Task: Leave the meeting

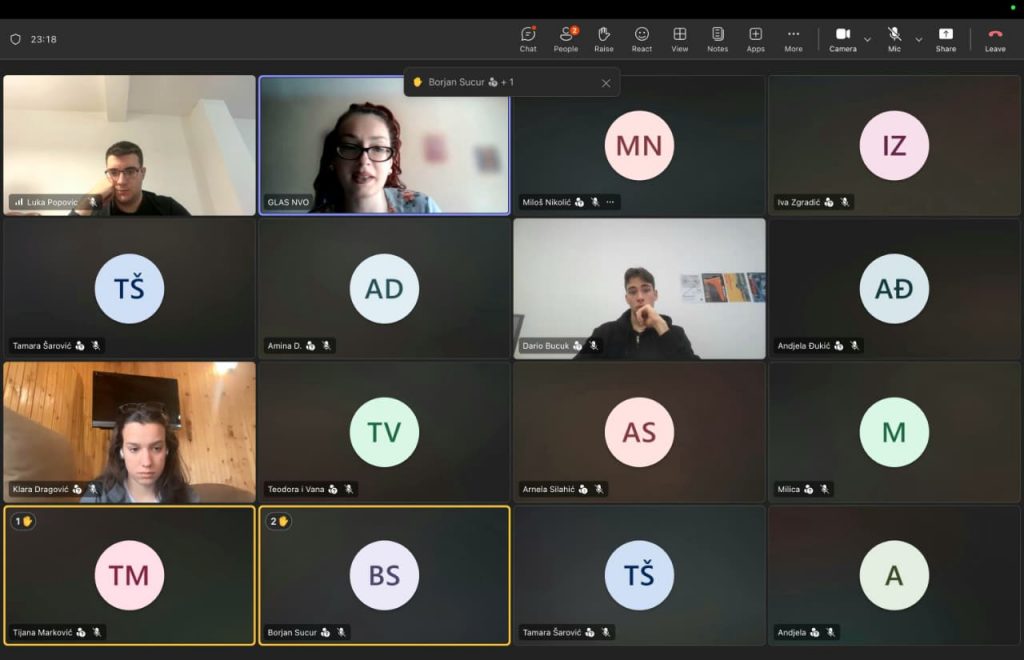Action: 995,38
